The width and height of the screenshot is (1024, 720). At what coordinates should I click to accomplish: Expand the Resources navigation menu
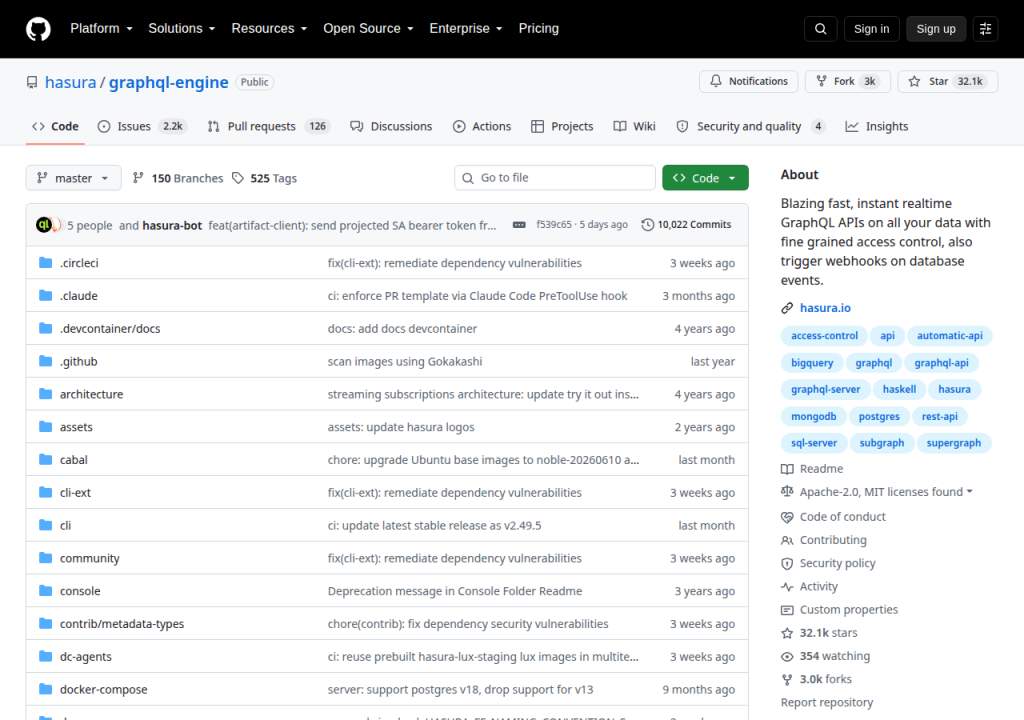pyautogui.click(x=269, y=29)
